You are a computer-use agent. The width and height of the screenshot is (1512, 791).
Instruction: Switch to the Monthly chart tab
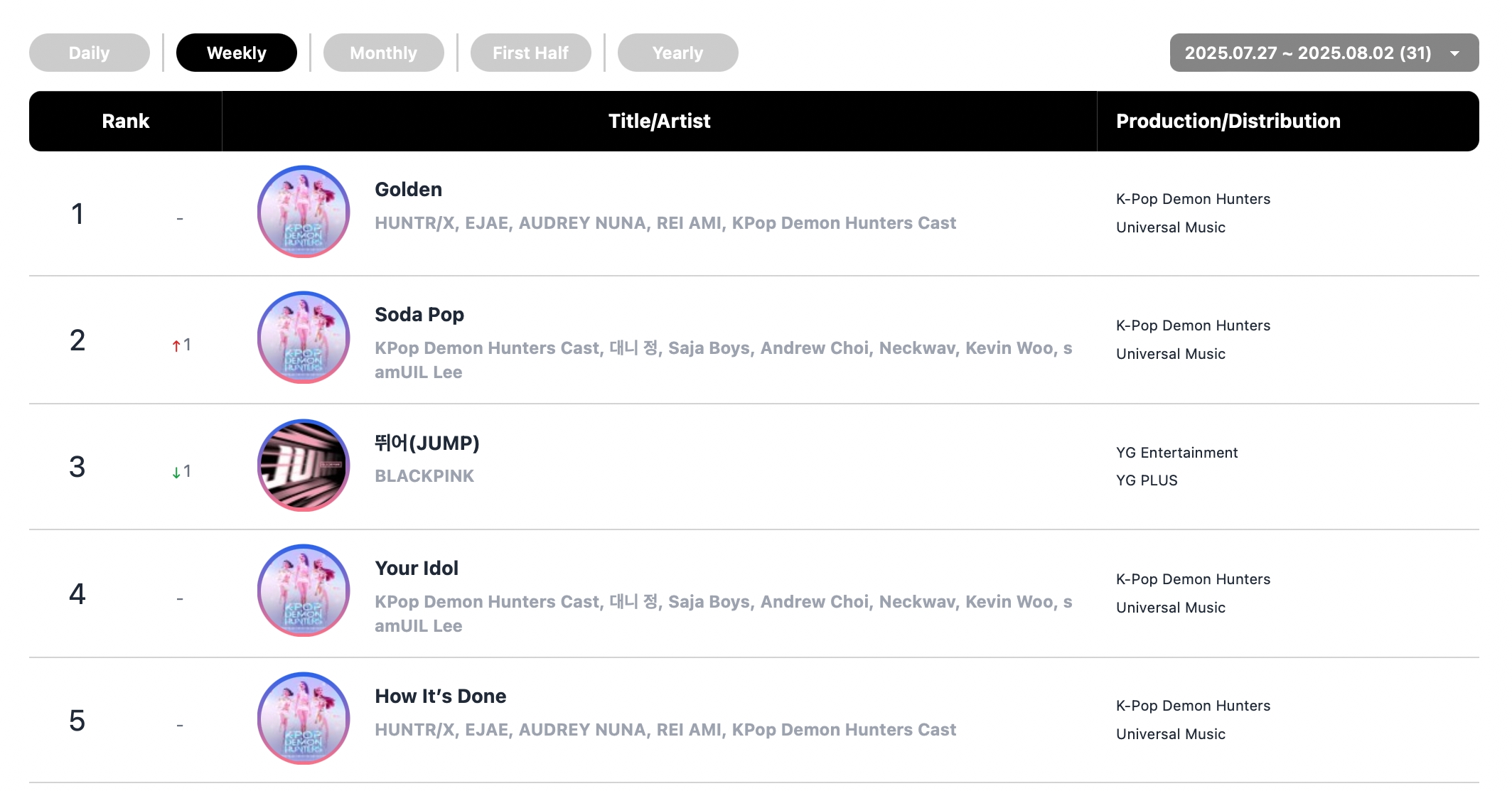pos(384,53)
